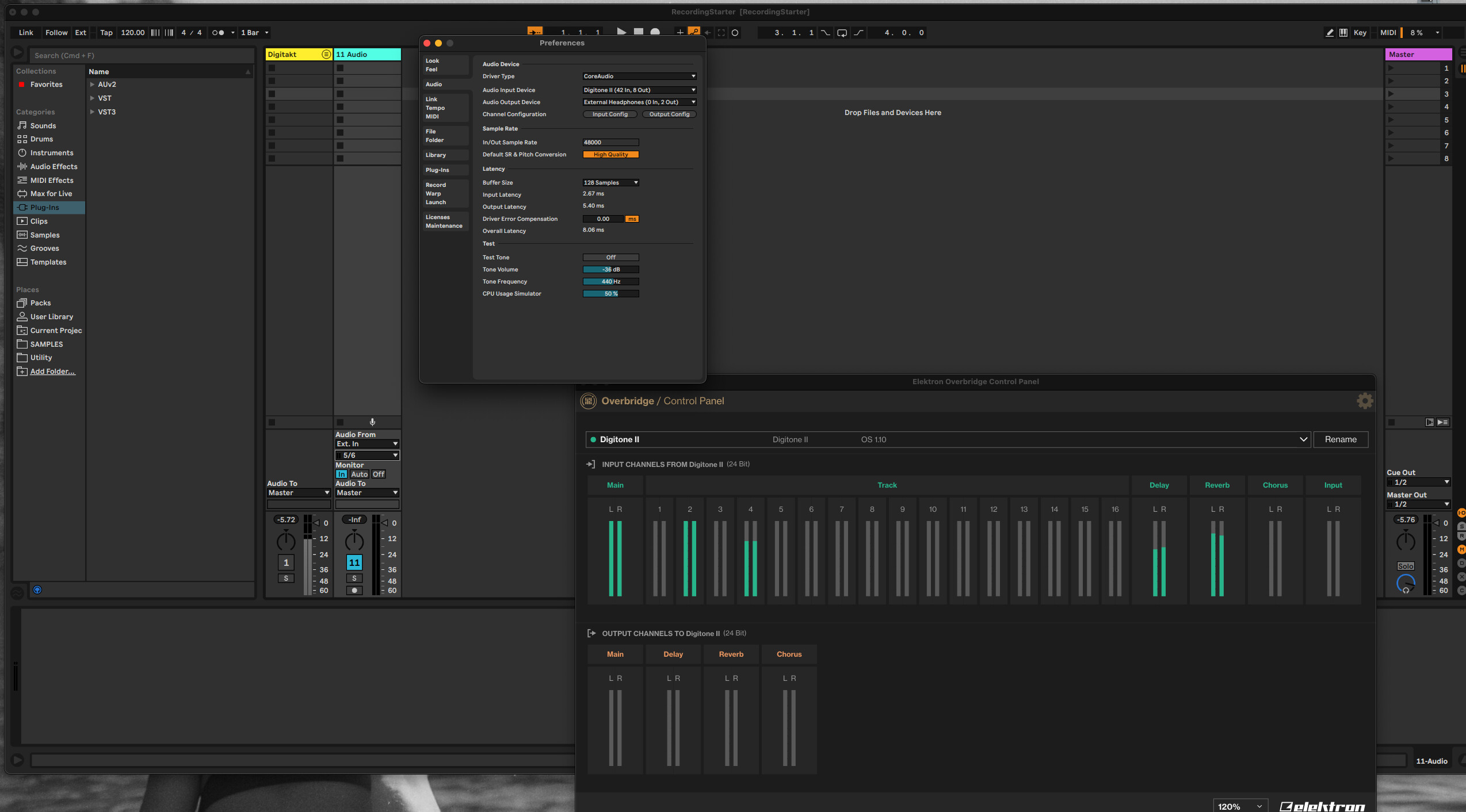Toggle the Link button

coord(26,32)
